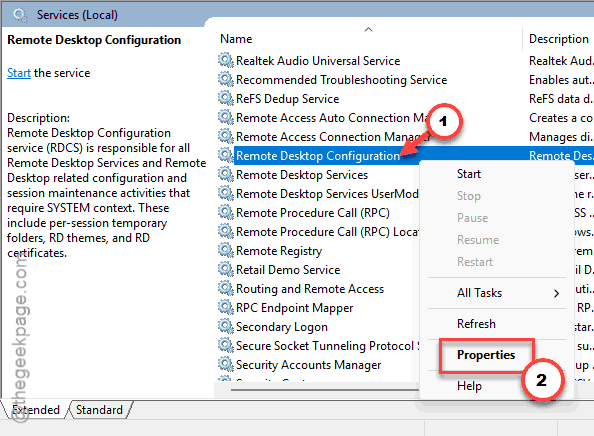The width and height of the screenshot is (594, 436).
Task: Click Help in the context menu
Action: tap(469, 386)
